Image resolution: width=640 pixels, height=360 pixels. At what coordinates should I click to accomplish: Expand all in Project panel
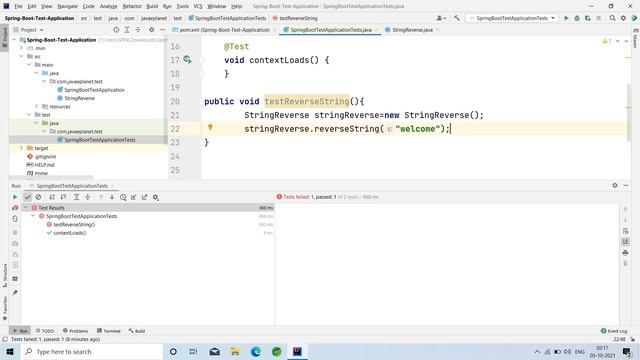tap(127, 30)
